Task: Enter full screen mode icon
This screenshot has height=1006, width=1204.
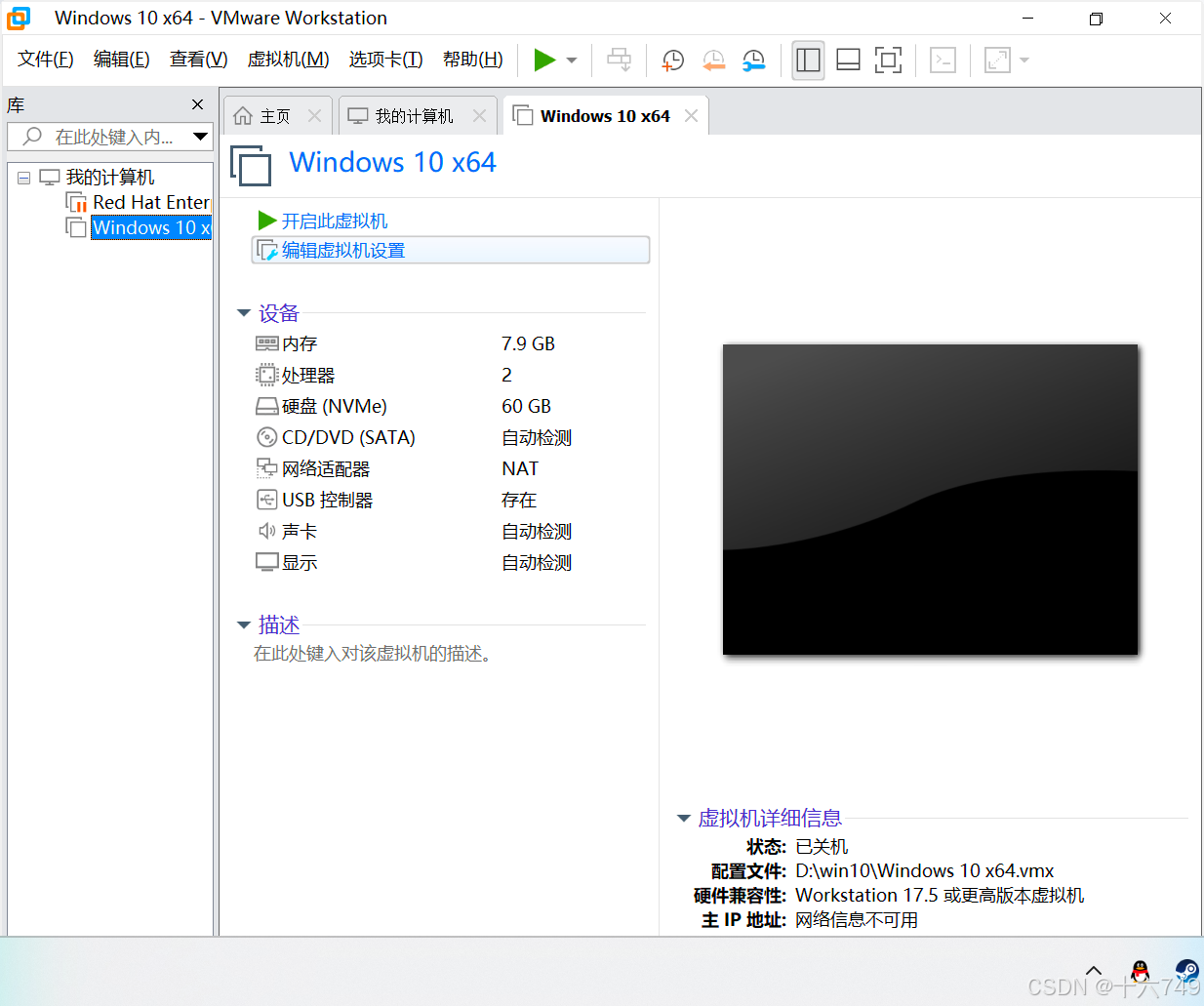Action: [x=888, y=60]
